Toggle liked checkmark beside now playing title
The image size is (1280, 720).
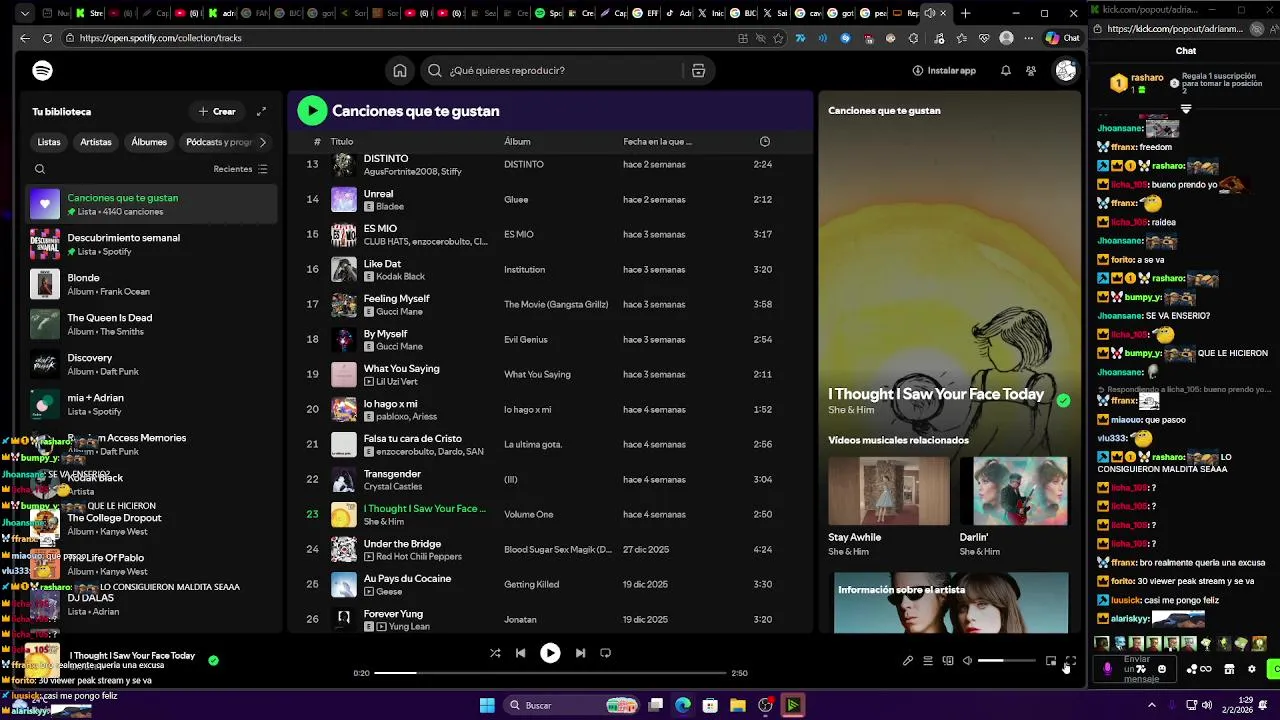pyautogui.click(x=213, y=660)
